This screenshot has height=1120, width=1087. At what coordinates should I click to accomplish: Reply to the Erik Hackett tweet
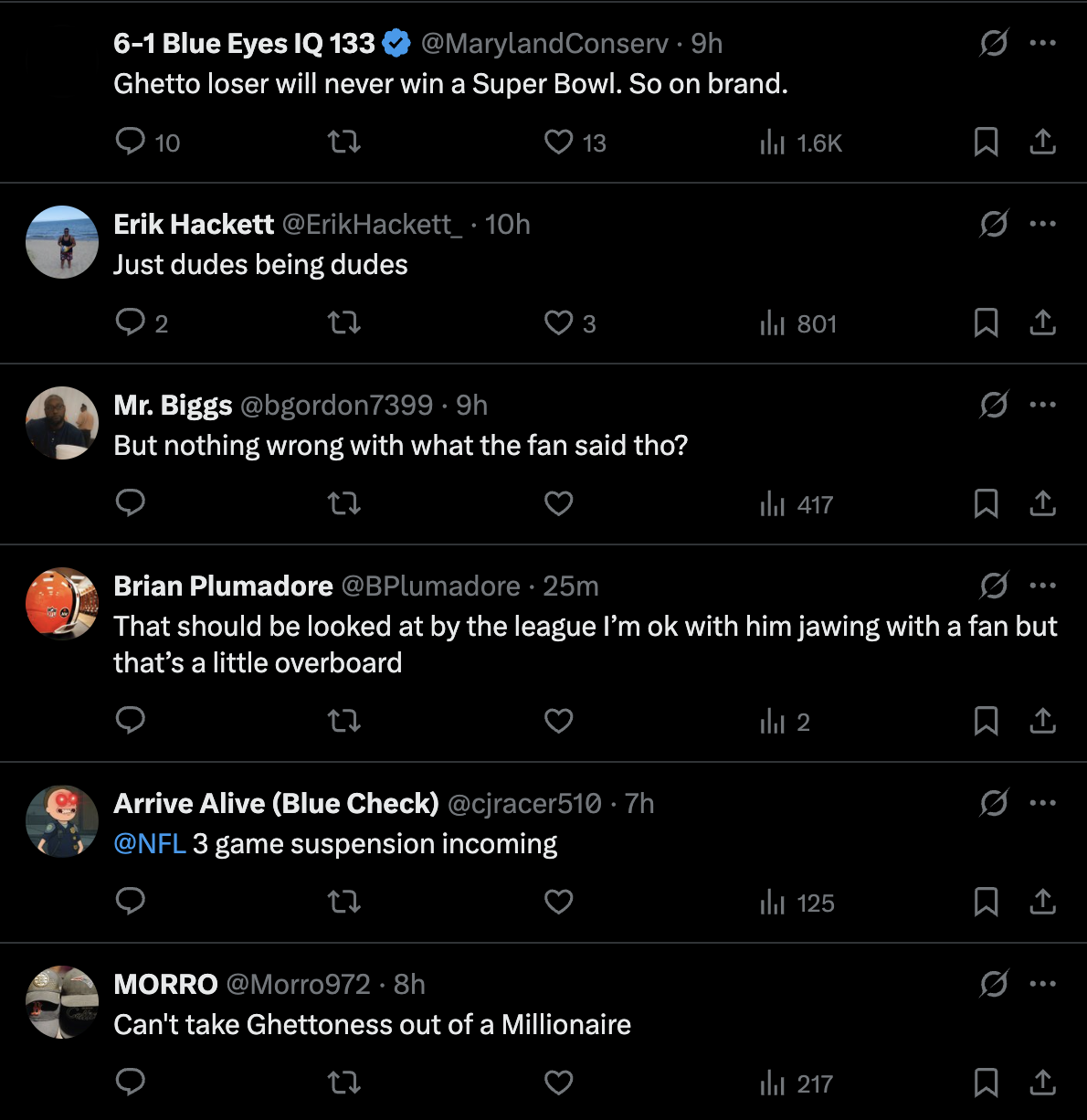click(x=131, y=322)
